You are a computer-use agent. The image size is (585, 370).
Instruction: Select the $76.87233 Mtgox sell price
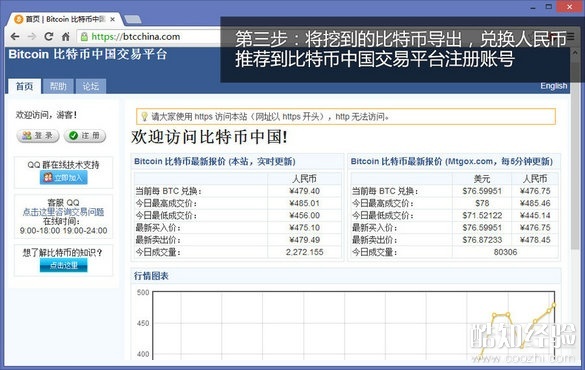[x=482, y=240]
